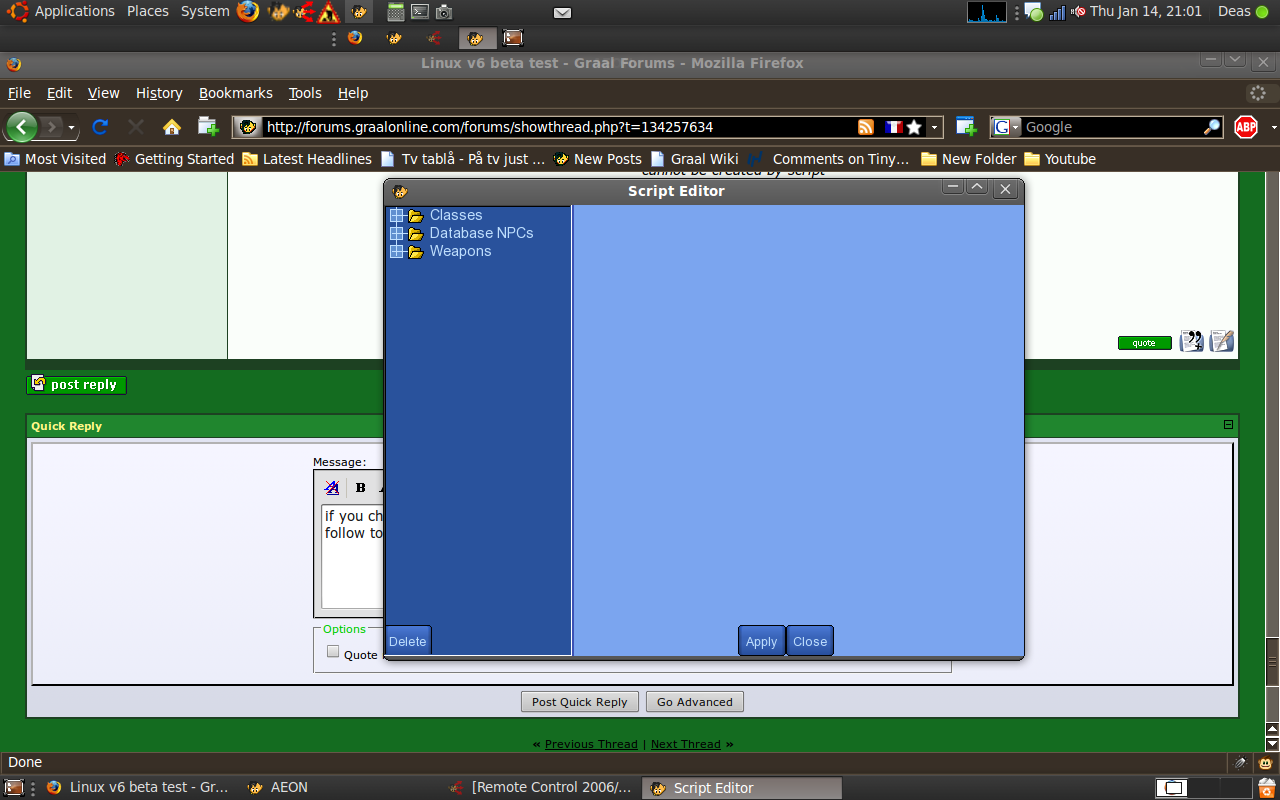Click the Remove Text Formatting icon
The width and height of the screenshot is (1280, 800).
coord(332,488)
